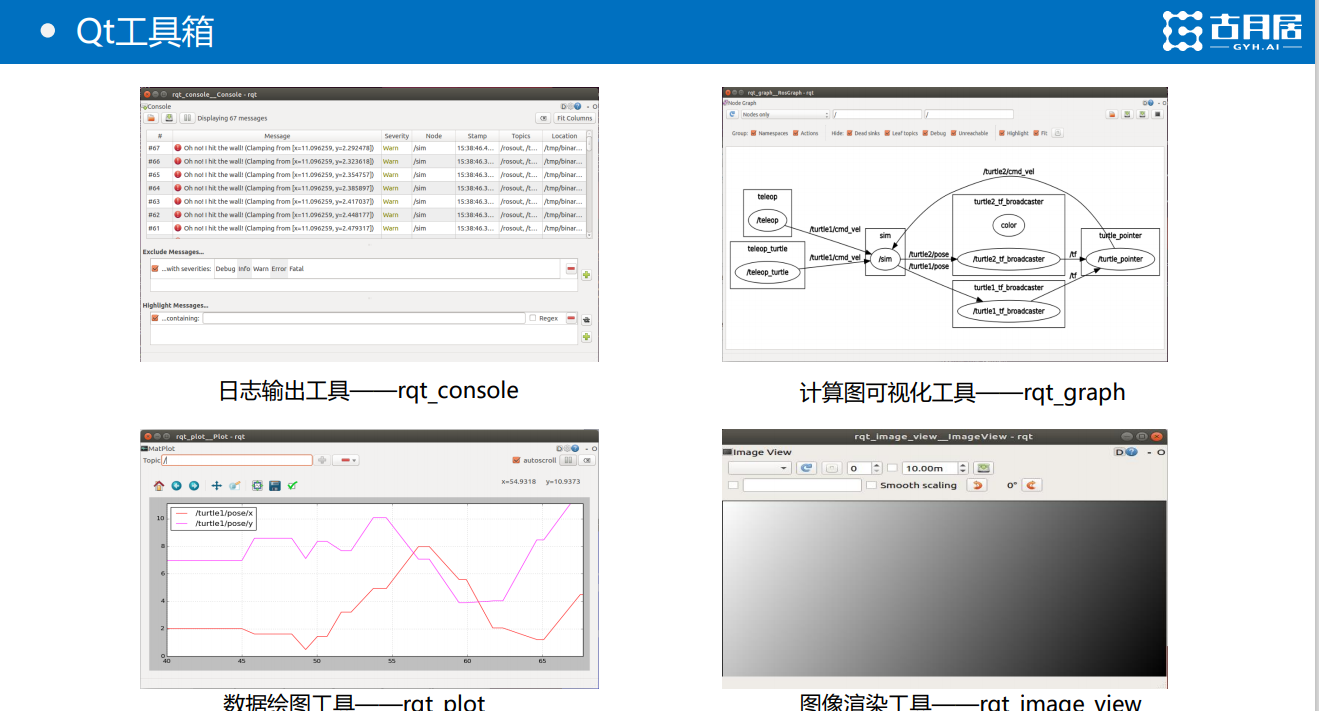Toggle the '...with severities' filter checkbox
This screenshot has height=711, width=1319.
pos(155,268)
